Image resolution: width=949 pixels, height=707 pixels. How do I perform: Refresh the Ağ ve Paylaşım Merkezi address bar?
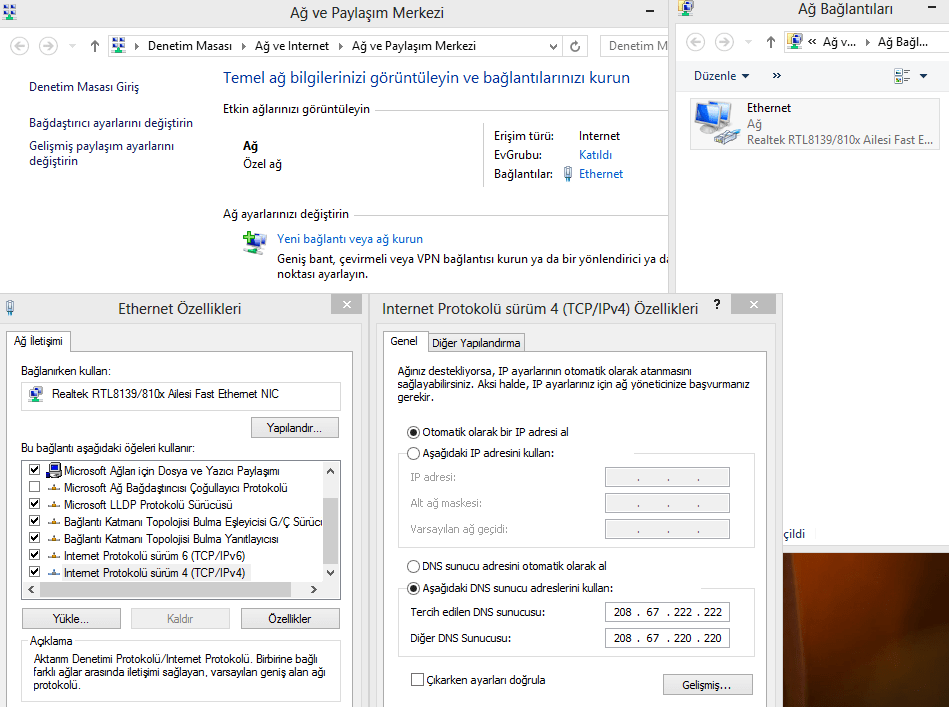pyautogui.click(x=575, y=46)
